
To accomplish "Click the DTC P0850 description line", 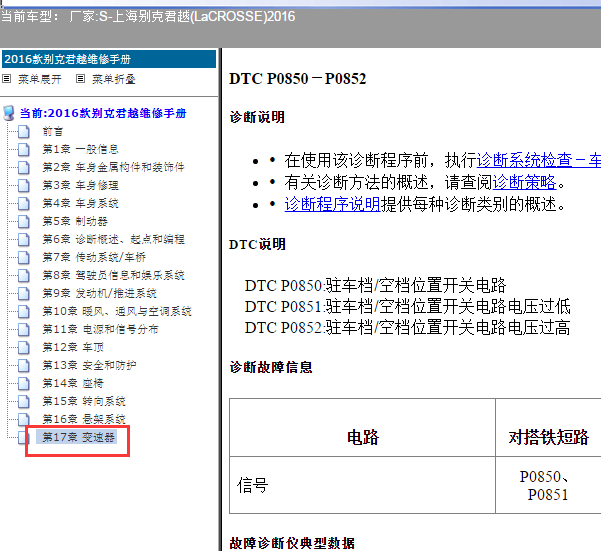I will pyautogui.click(x=376, y=285).
